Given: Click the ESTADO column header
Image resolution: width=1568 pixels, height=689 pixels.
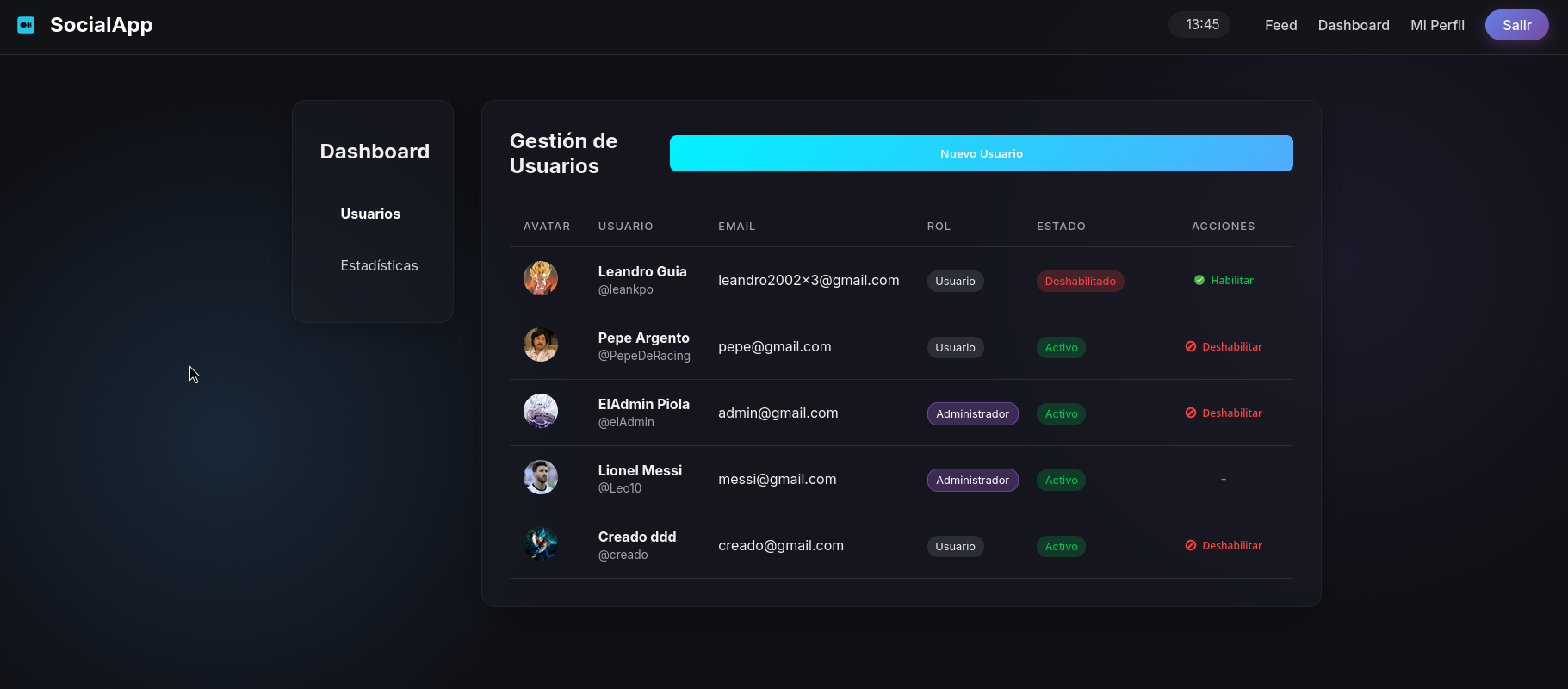Looking at the screenshot, I should coord(1061,226).
